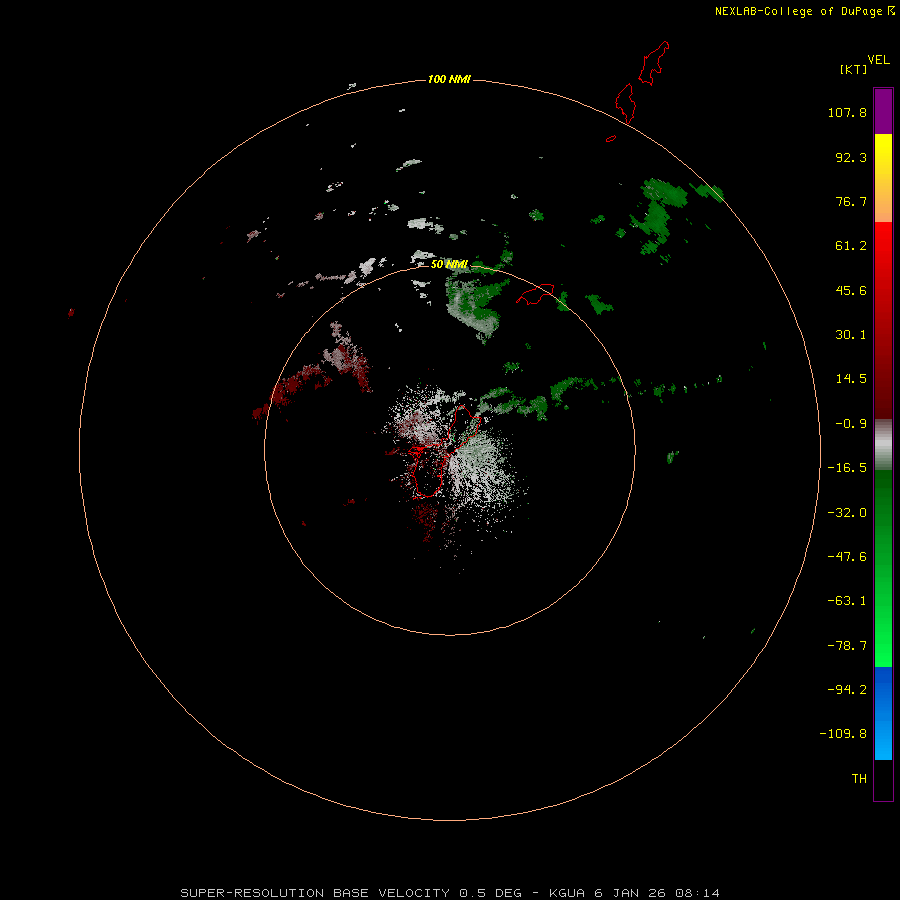
Task: Click the -94.2 velocity scale value
Action: click(847, 690)
